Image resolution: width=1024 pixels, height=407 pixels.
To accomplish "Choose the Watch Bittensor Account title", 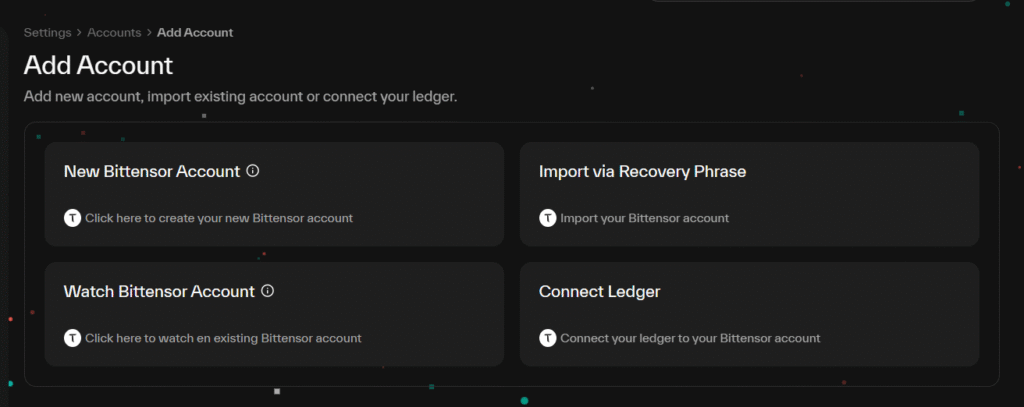I will point(159,291).
